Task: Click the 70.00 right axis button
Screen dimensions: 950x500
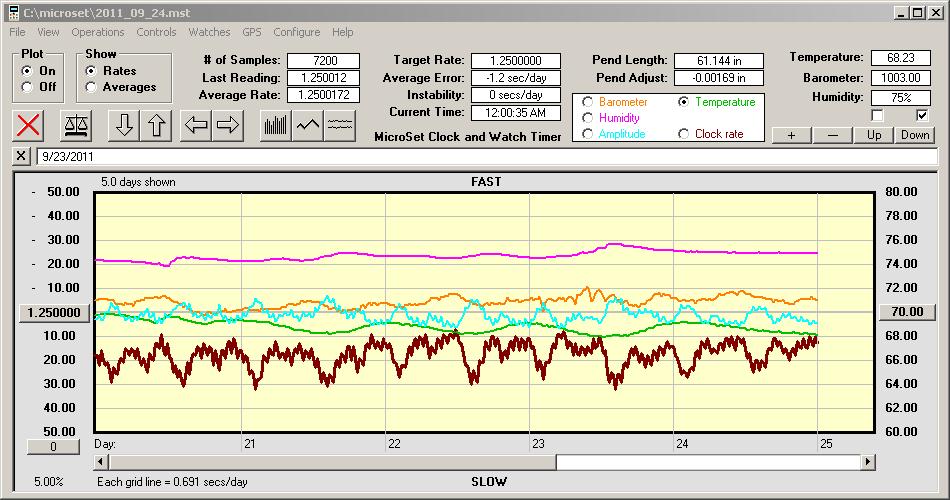Action: point(907,312)
